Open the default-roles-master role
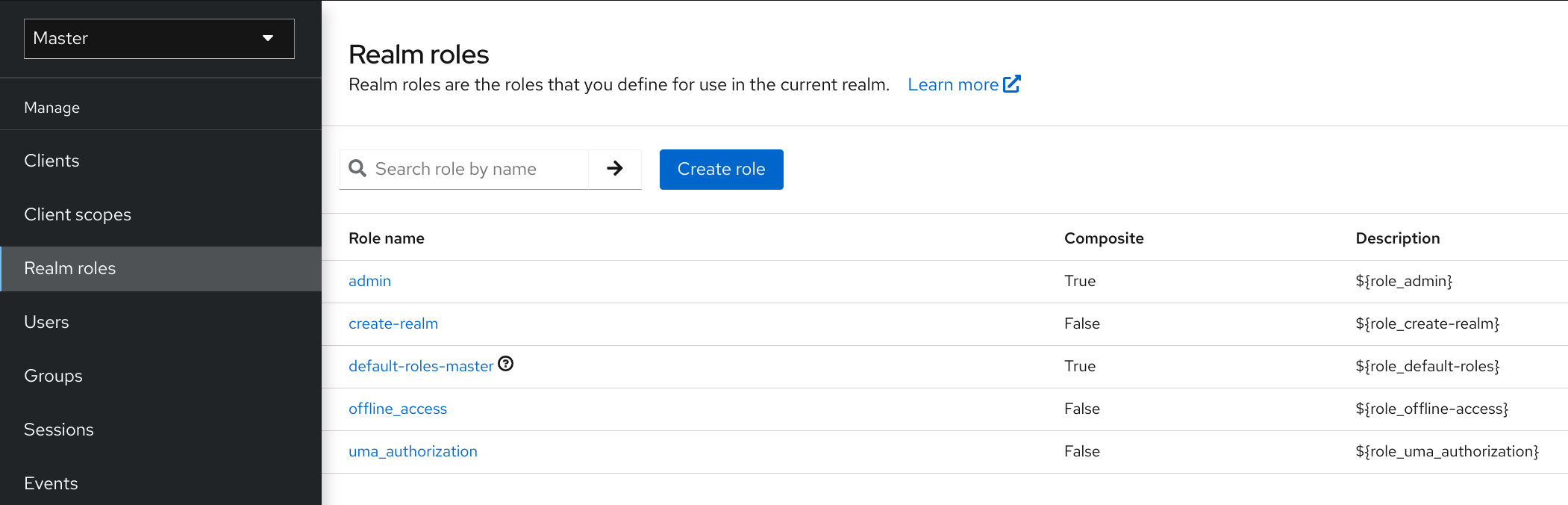The width and height of the screenshot is (1568, 505). [x=420, y=366]
